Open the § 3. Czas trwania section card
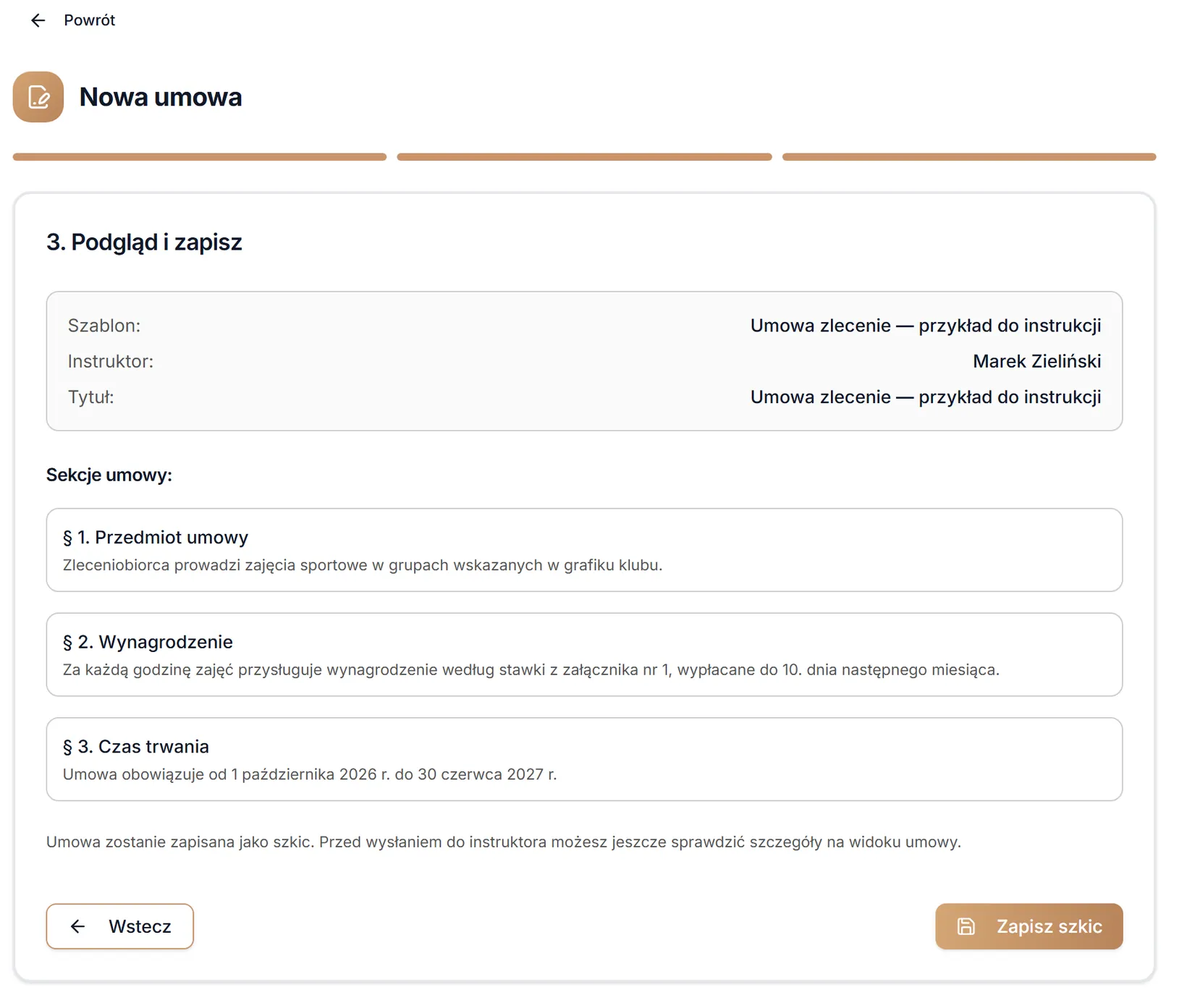 click(x=584, y=759)
